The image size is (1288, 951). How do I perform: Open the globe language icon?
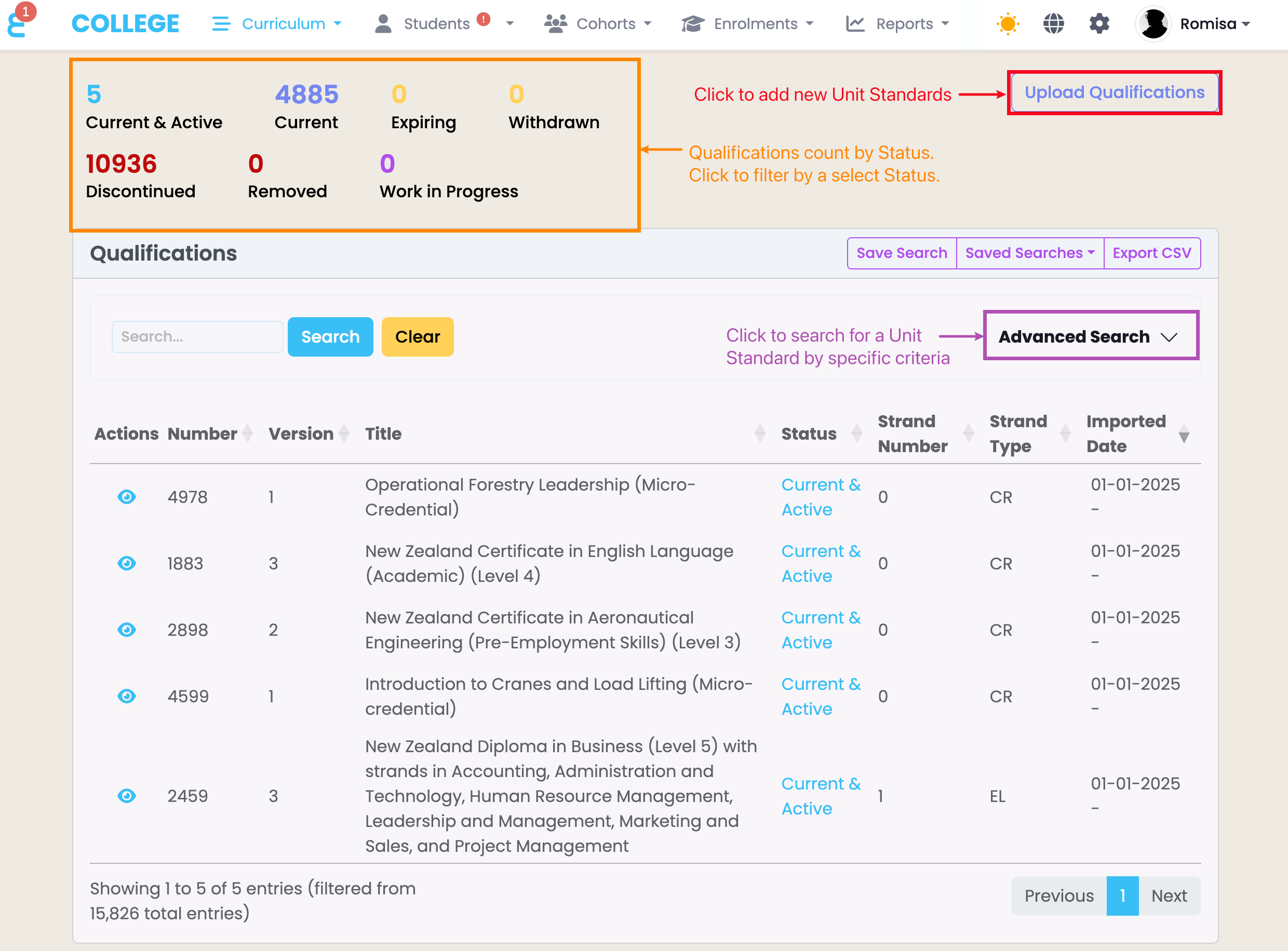pyautogui.click(x=1053, y=23)
